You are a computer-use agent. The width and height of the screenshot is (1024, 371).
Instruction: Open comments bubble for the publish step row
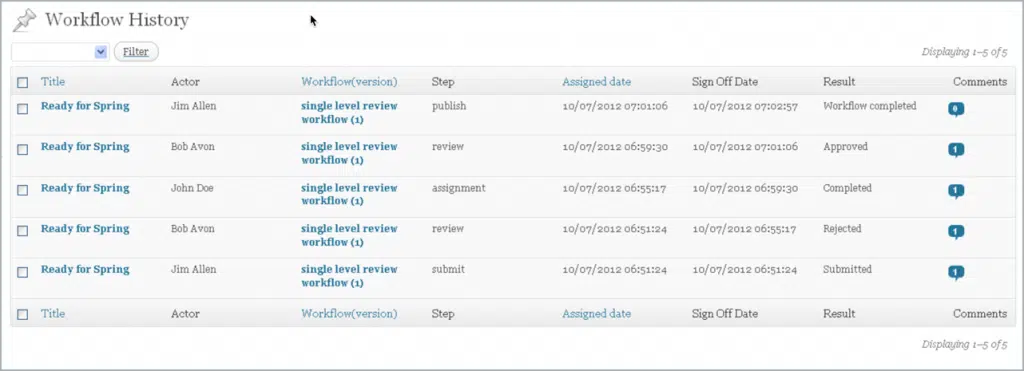coord(956,110)
